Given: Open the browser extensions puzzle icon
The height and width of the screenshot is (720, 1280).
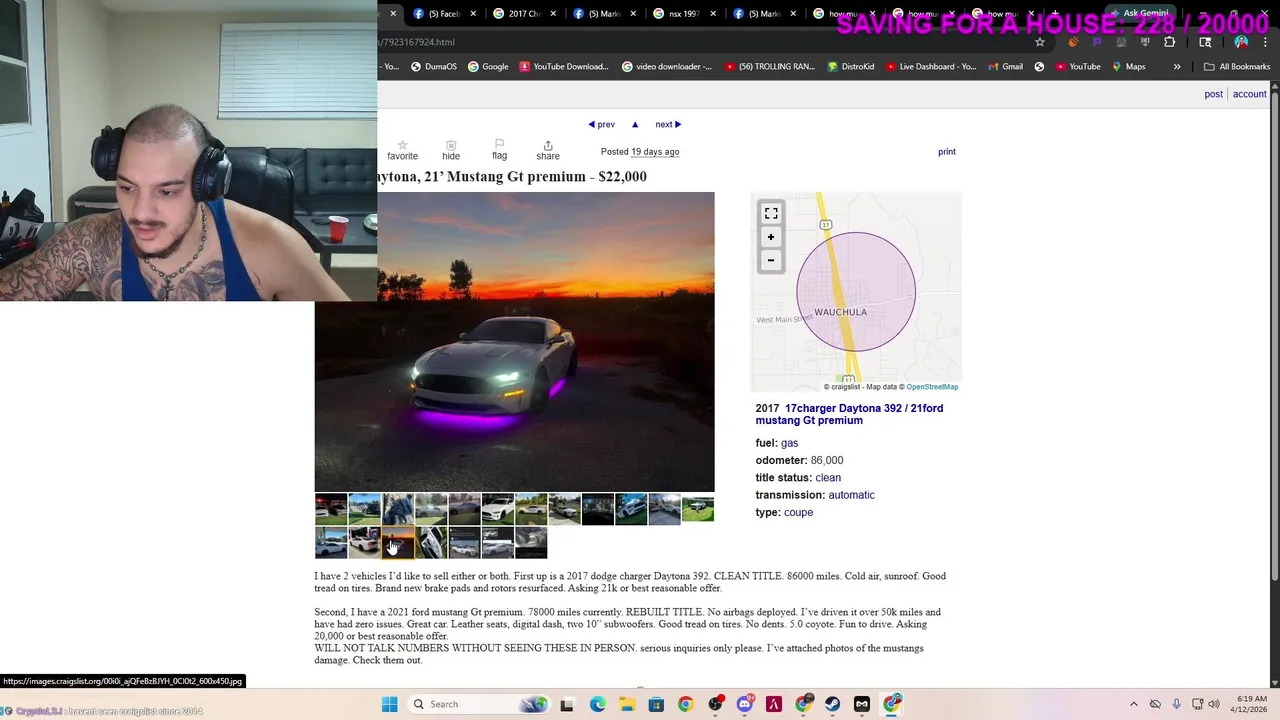Looking at the screenshot, I should click(x=1169, y=42).
